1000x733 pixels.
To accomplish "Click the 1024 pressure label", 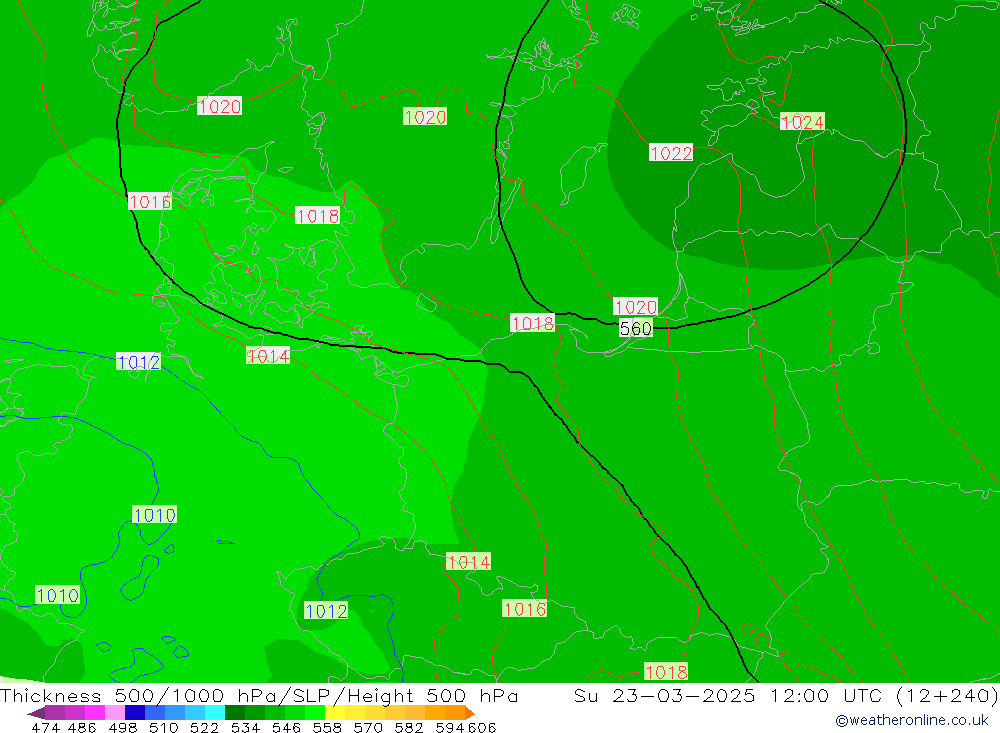I will click(x=802, y=122).
